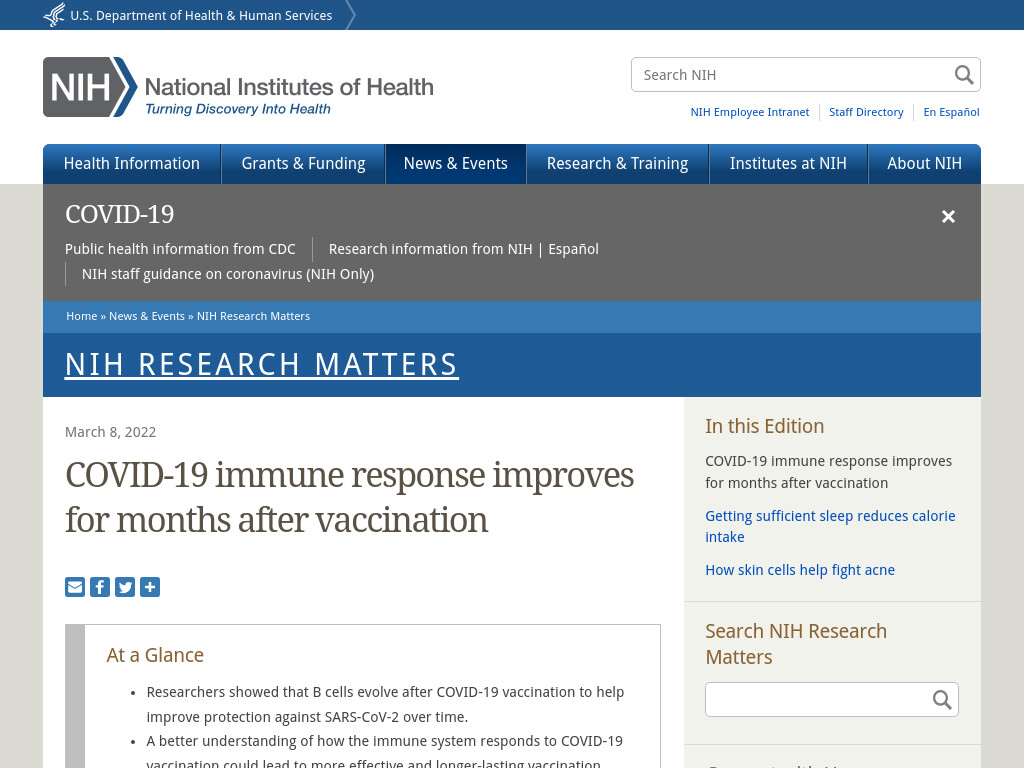The width and height of the screenshot is (1024, 768).
Task: Open the Staff Directory link
Action: pyautogui.click(x=866, y=112)
